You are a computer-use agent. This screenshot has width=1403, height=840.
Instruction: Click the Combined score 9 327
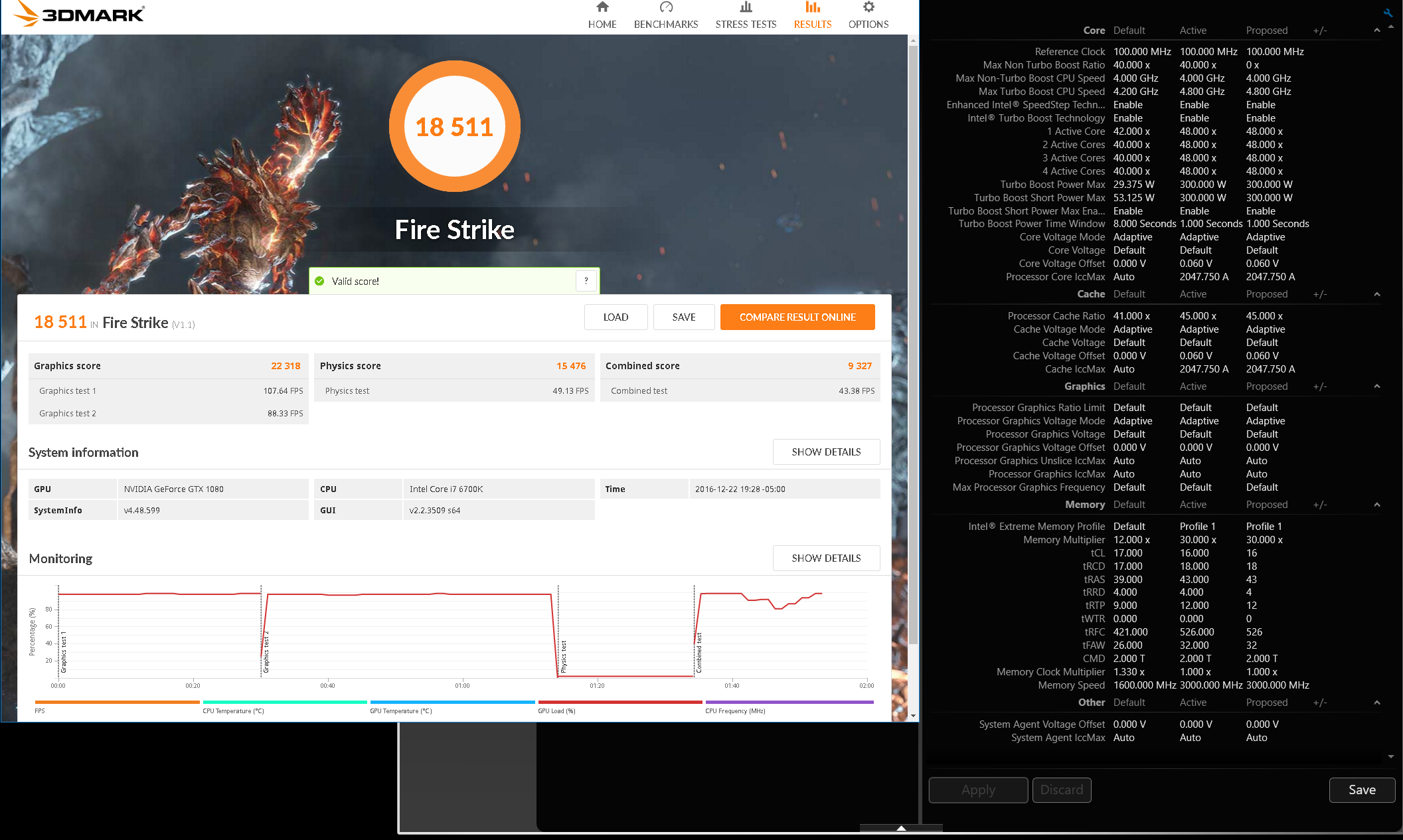(x=859, y=366)
